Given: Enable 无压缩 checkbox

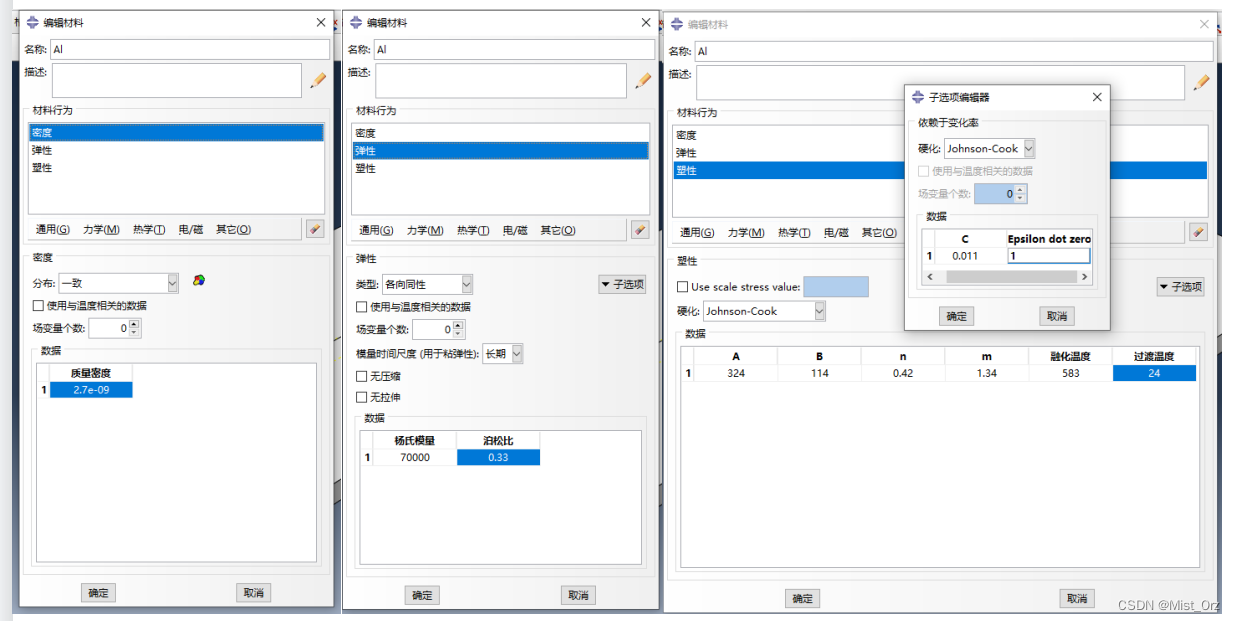Looking at the screenshot, I should pos(362,376).
